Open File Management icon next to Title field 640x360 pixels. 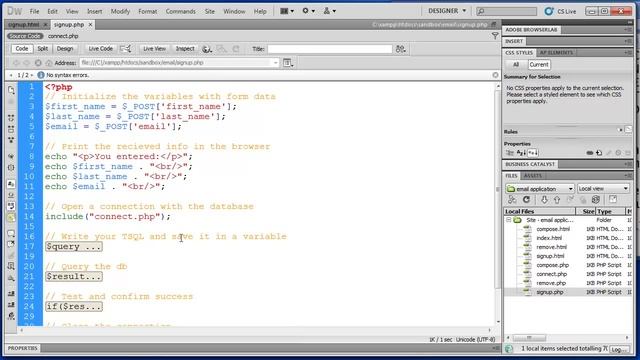point(400,49)
